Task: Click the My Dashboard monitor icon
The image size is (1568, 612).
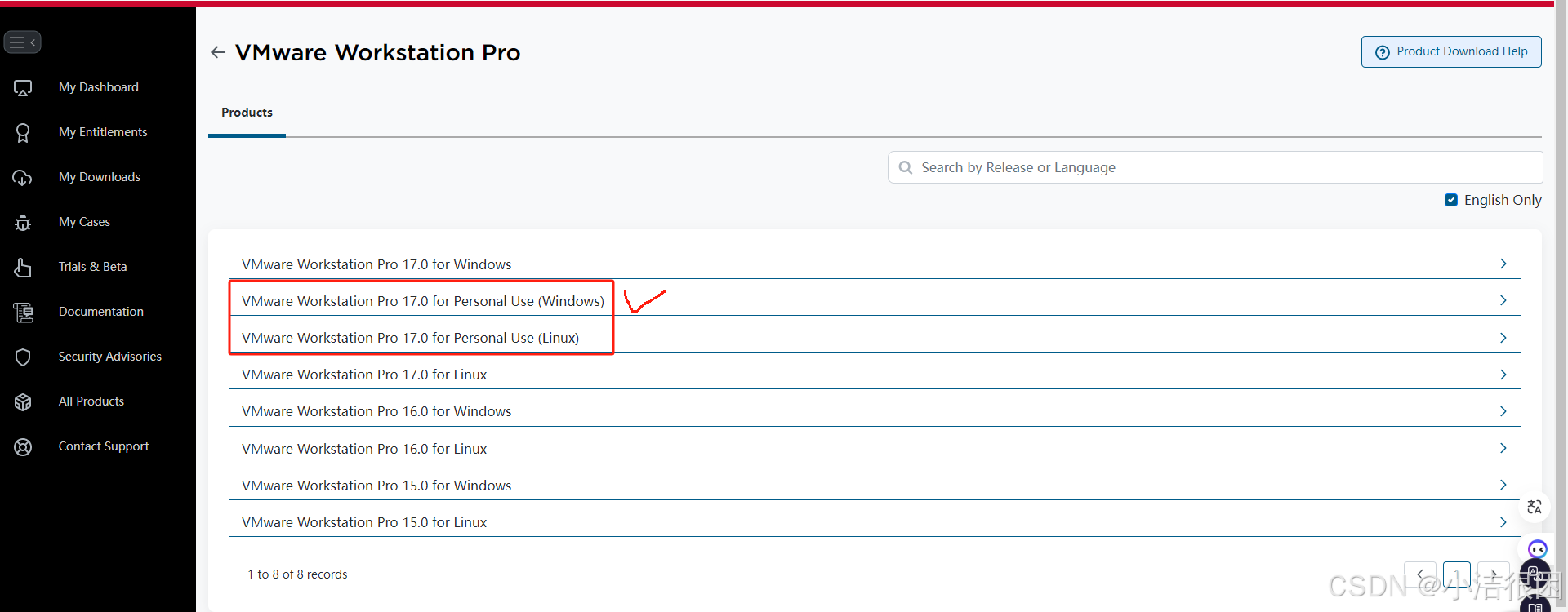Action: tap(23, 88)
